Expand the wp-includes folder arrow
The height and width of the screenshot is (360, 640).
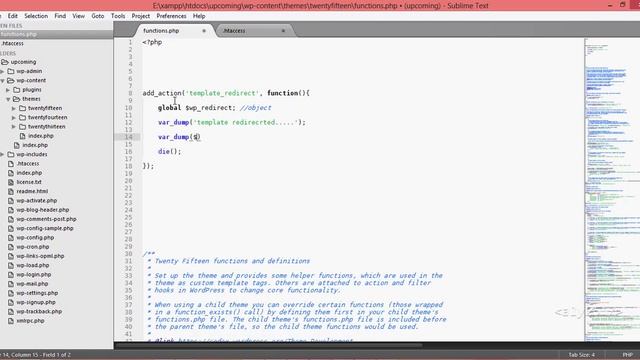[x=2, y=154]
